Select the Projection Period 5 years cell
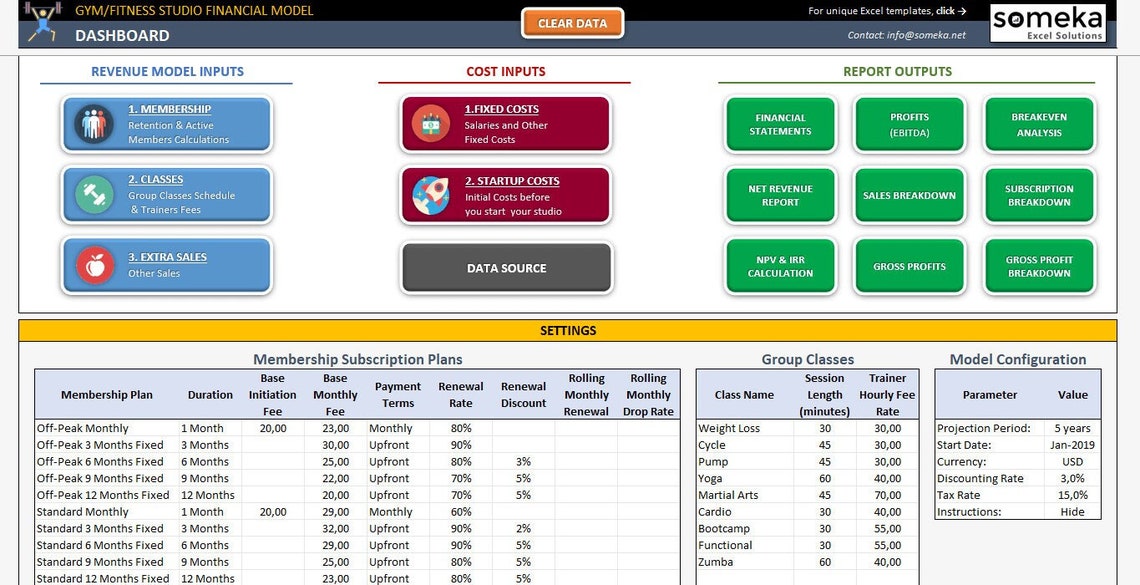The image size is (1140, 585). pyautogui.click(x=1072, y=428)
